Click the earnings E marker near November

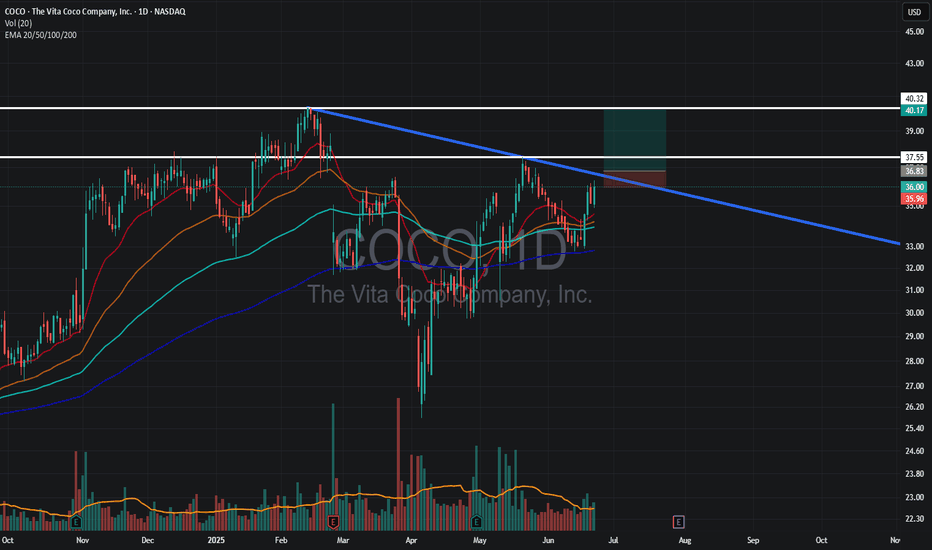pyautogui.click(x=75, y=523)
